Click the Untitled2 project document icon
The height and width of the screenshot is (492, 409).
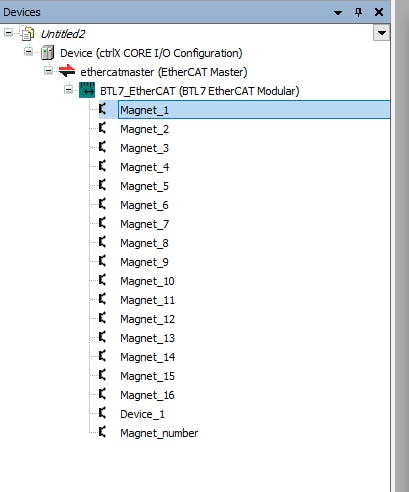pos(27,33)
